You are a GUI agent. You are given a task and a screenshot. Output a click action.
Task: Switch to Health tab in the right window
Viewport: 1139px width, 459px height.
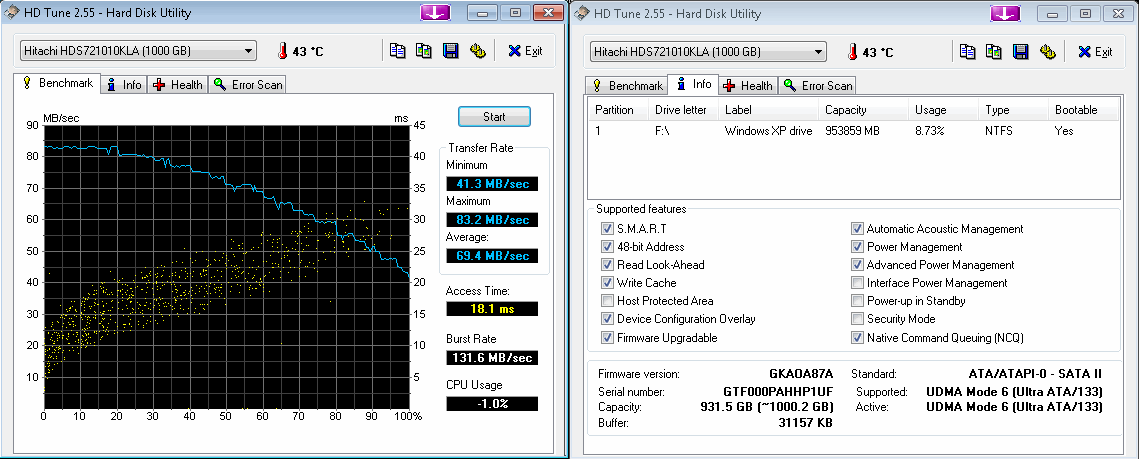click(x=748, y=86)
